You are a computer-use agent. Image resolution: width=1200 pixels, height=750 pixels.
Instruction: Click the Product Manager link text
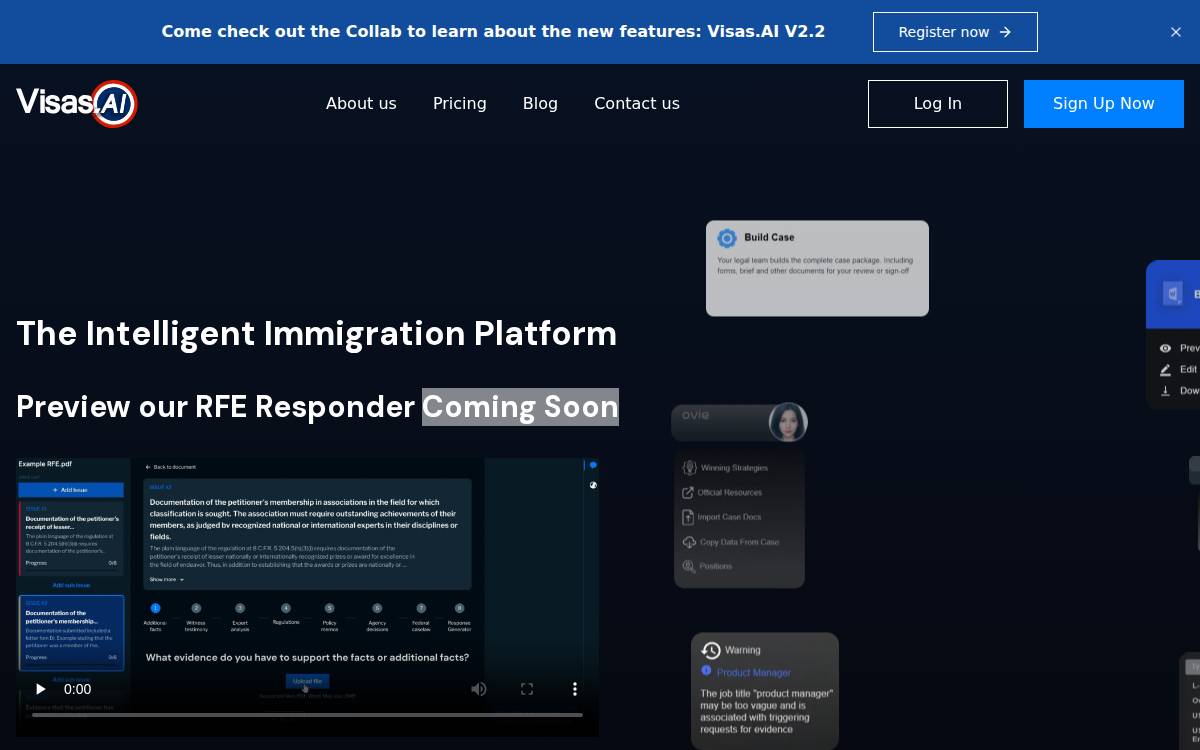coord(754,673)
